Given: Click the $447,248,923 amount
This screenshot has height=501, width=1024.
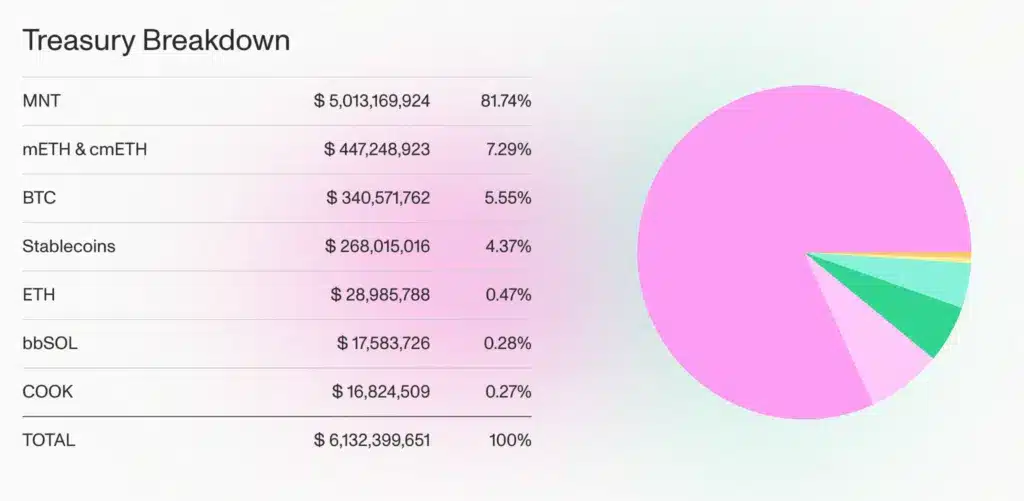Looking at the screenshot, I should tap(377, 149).
